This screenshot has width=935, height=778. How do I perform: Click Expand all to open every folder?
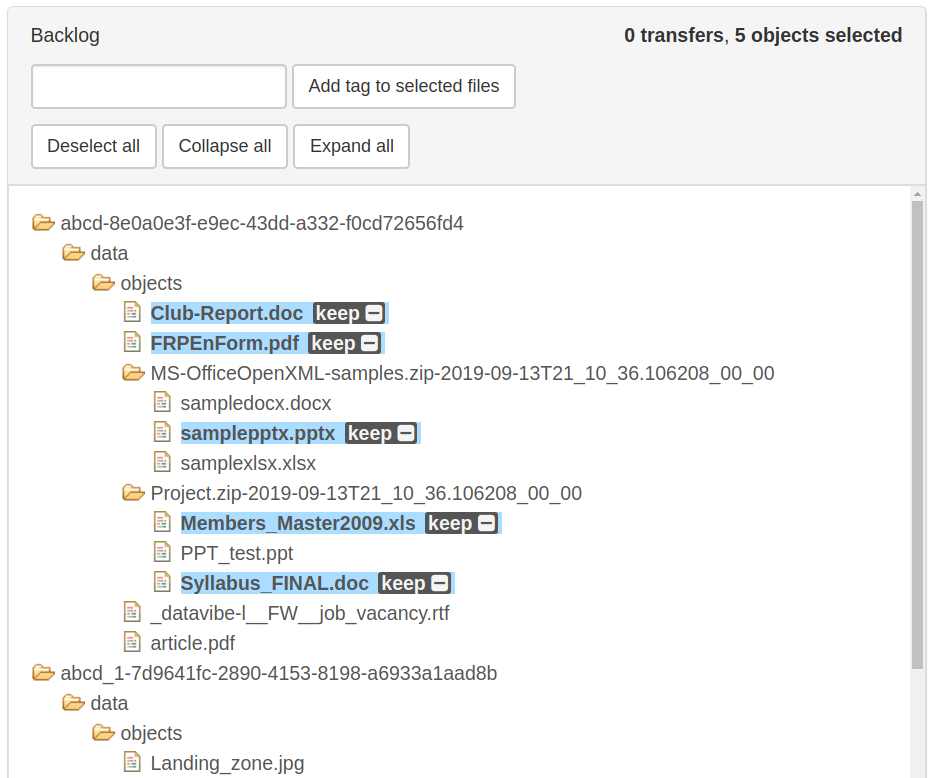click(351, 146)
